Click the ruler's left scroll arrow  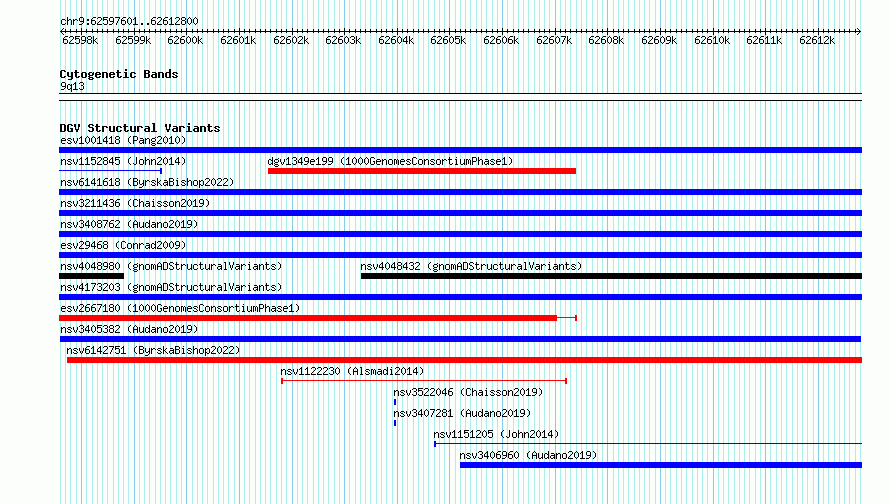point(62,31)
